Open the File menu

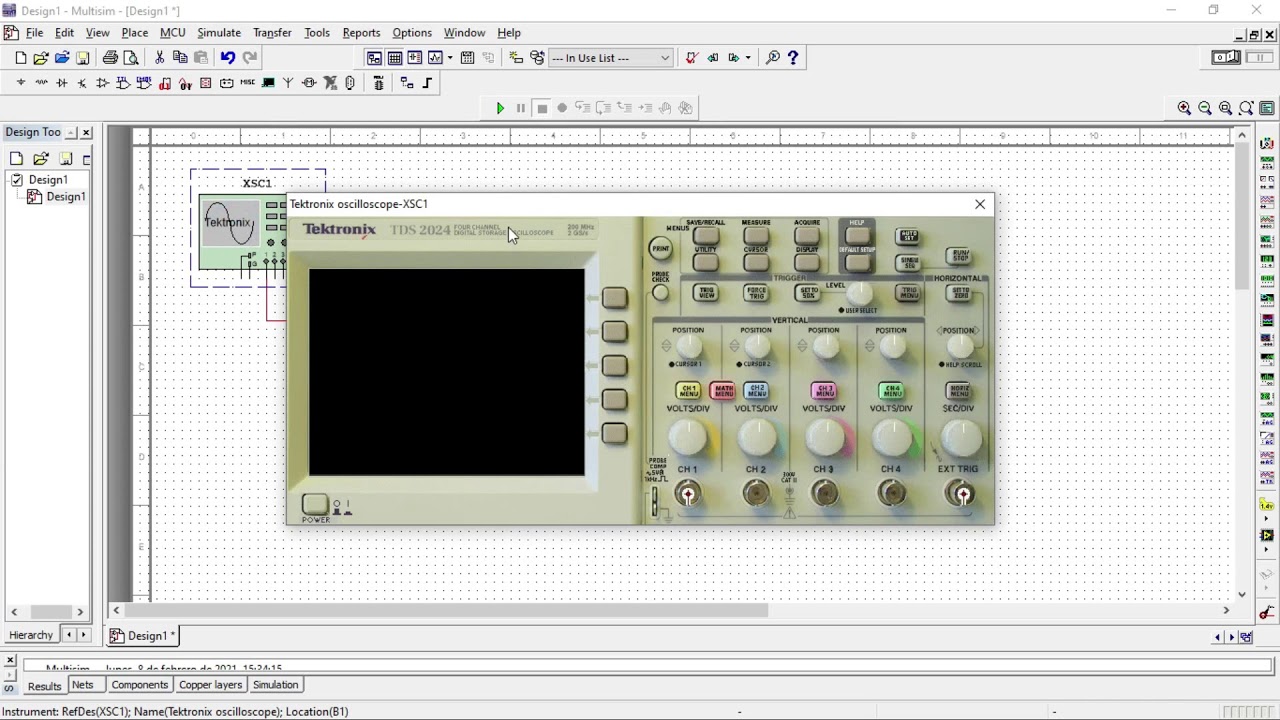[x=34, y=33]
